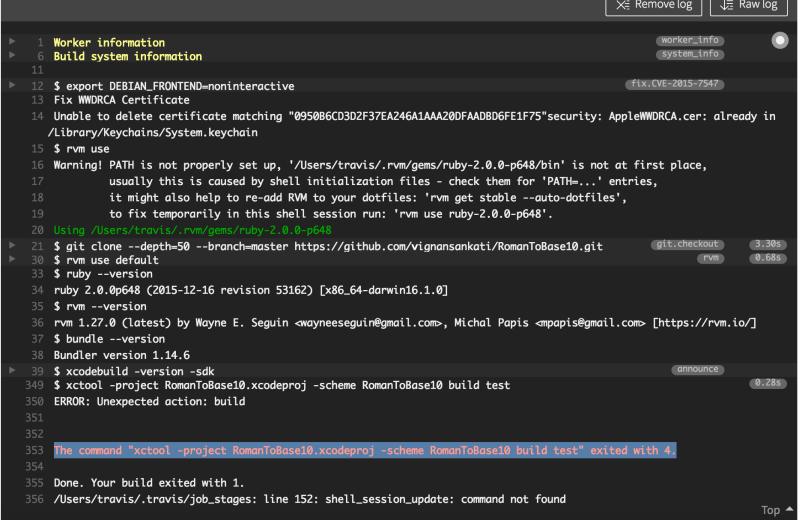Expand the Worker information fold
The image size is (799, 520).
point(12,41)
